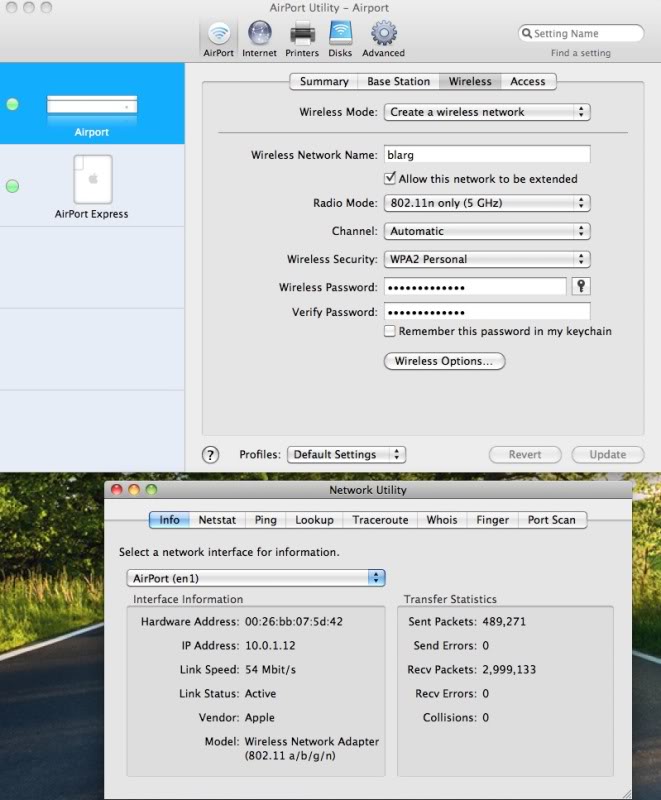Click the Recv Packets value 2,999,133
The image size is (661, 800).
(x=509, y=669)
